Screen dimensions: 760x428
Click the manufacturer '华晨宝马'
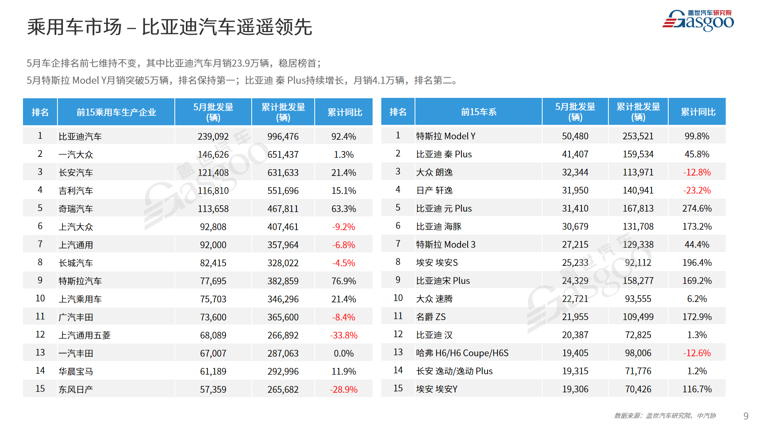[76, 372]
